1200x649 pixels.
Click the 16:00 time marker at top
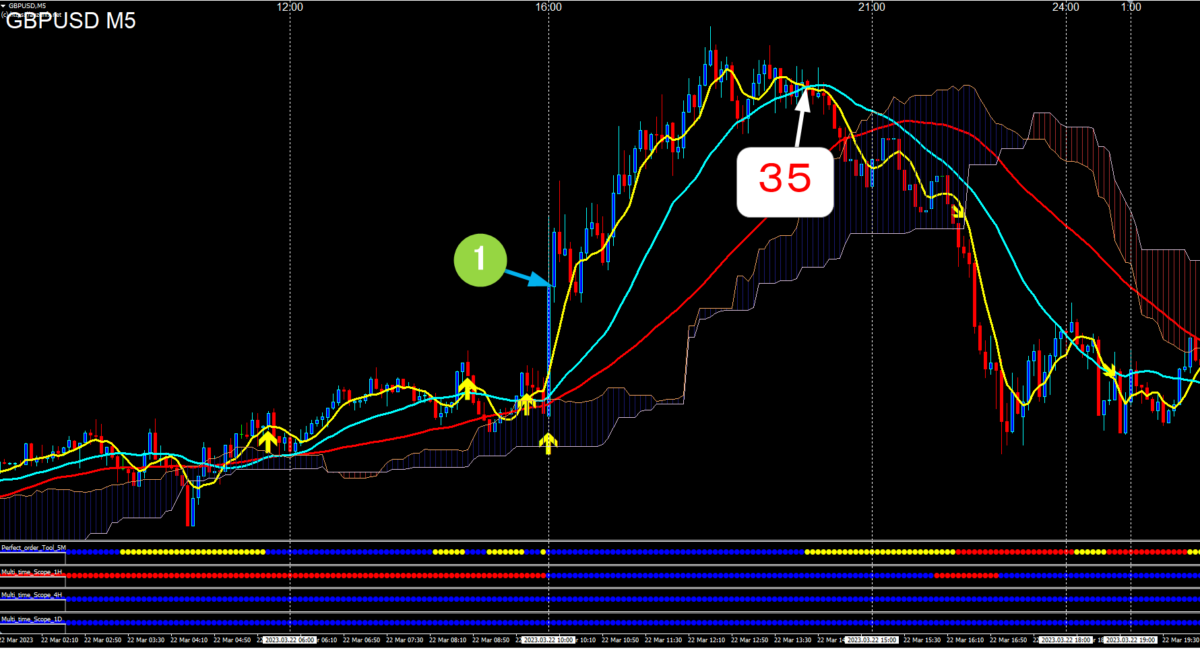pyautogui.click(x=548, y=7)
